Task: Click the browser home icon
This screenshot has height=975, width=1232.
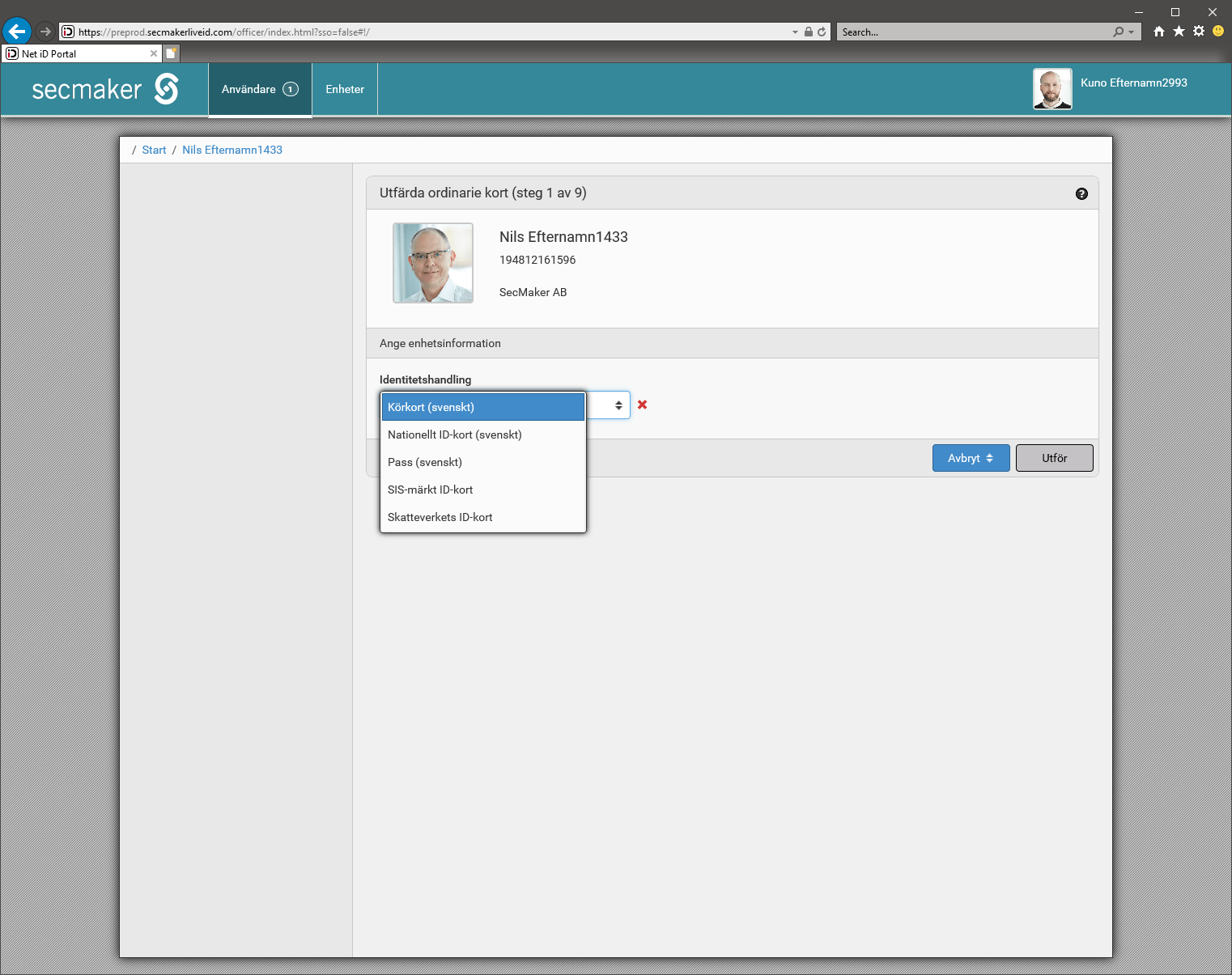Action: 1159,32
